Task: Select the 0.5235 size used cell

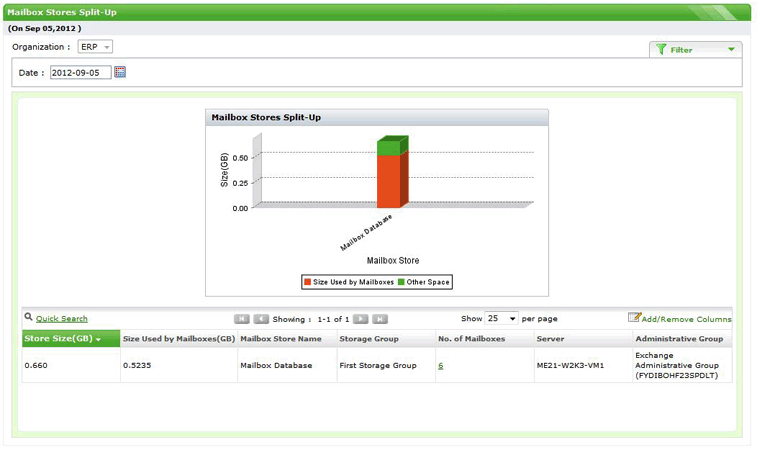Action: tap(179, 366)
